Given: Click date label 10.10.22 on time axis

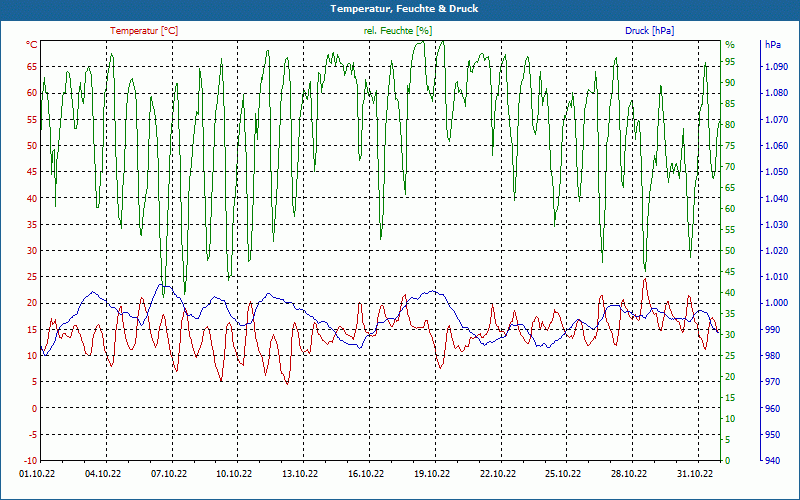Looking at the screenshot, I should (x=235, y=473).
